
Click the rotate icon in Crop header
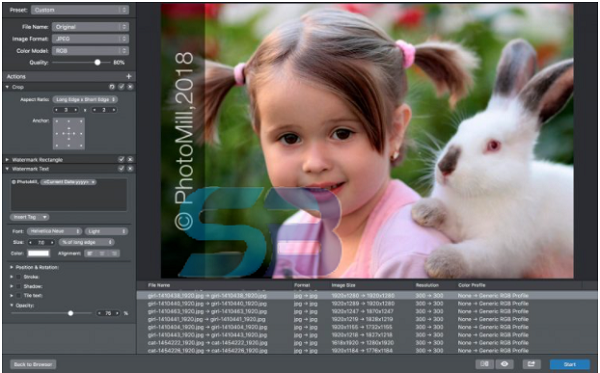tap(112, 87)
